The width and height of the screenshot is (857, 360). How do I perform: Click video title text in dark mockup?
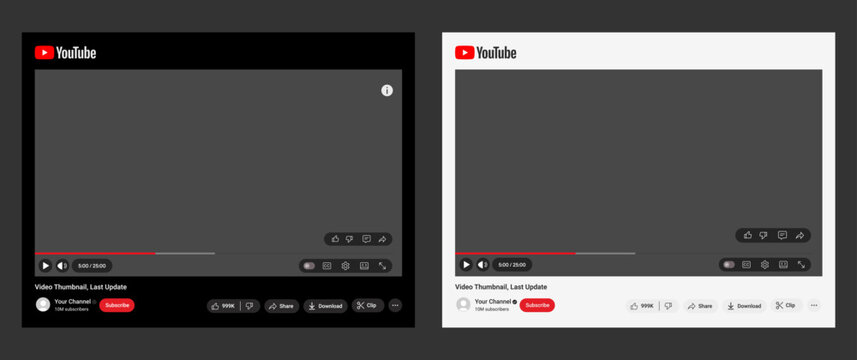(x=81, y=287)
